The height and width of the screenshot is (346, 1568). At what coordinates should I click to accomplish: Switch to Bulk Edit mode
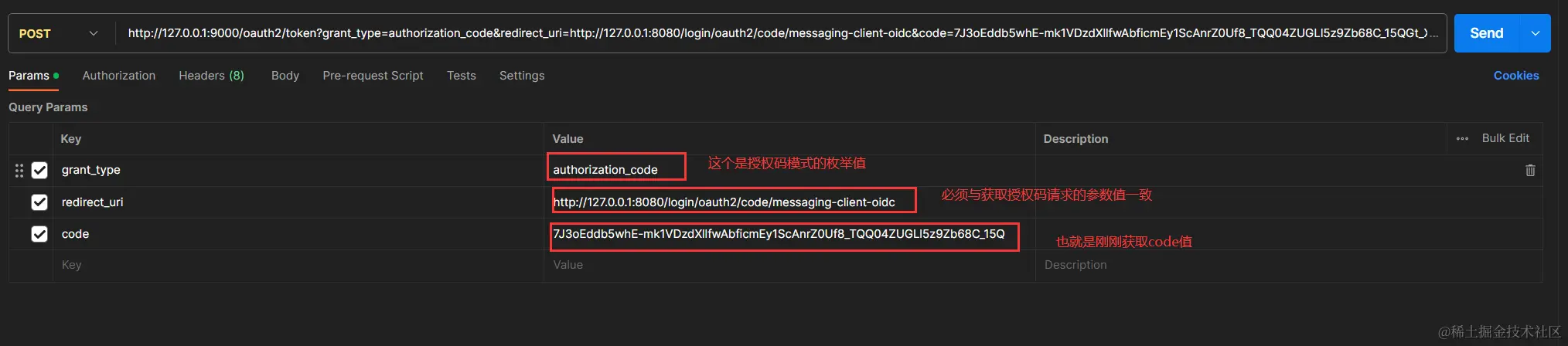(x=1505, y=138)
